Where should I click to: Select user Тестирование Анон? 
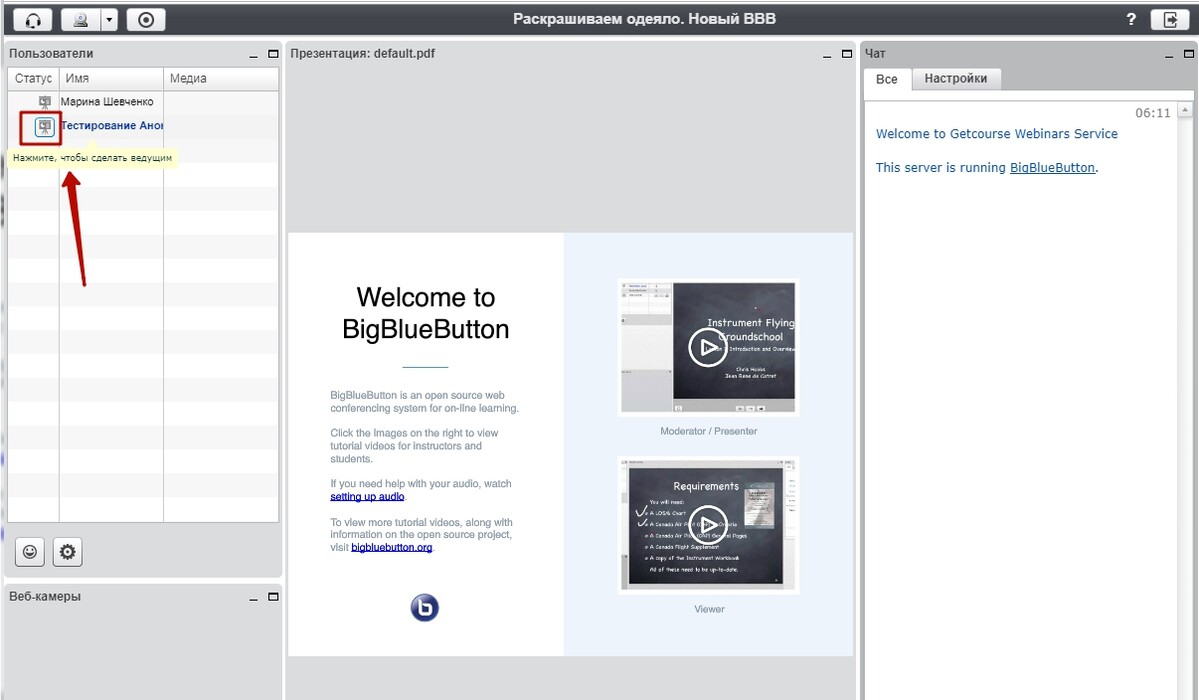click(112, 125)
